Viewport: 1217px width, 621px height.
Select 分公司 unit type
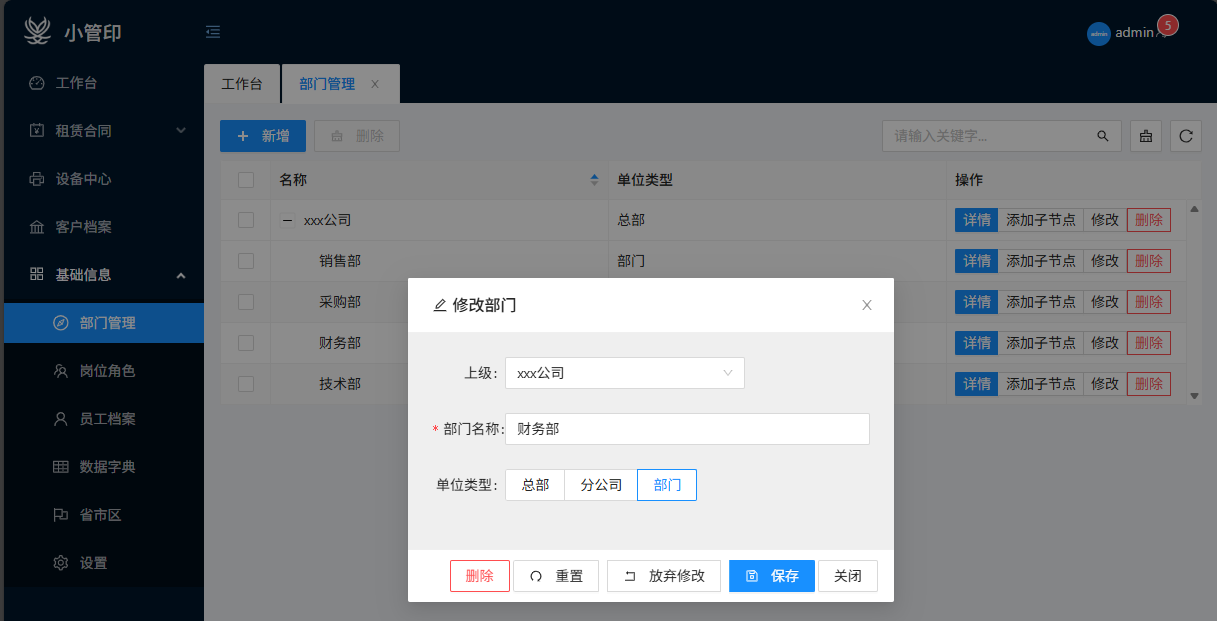point(601,485)
